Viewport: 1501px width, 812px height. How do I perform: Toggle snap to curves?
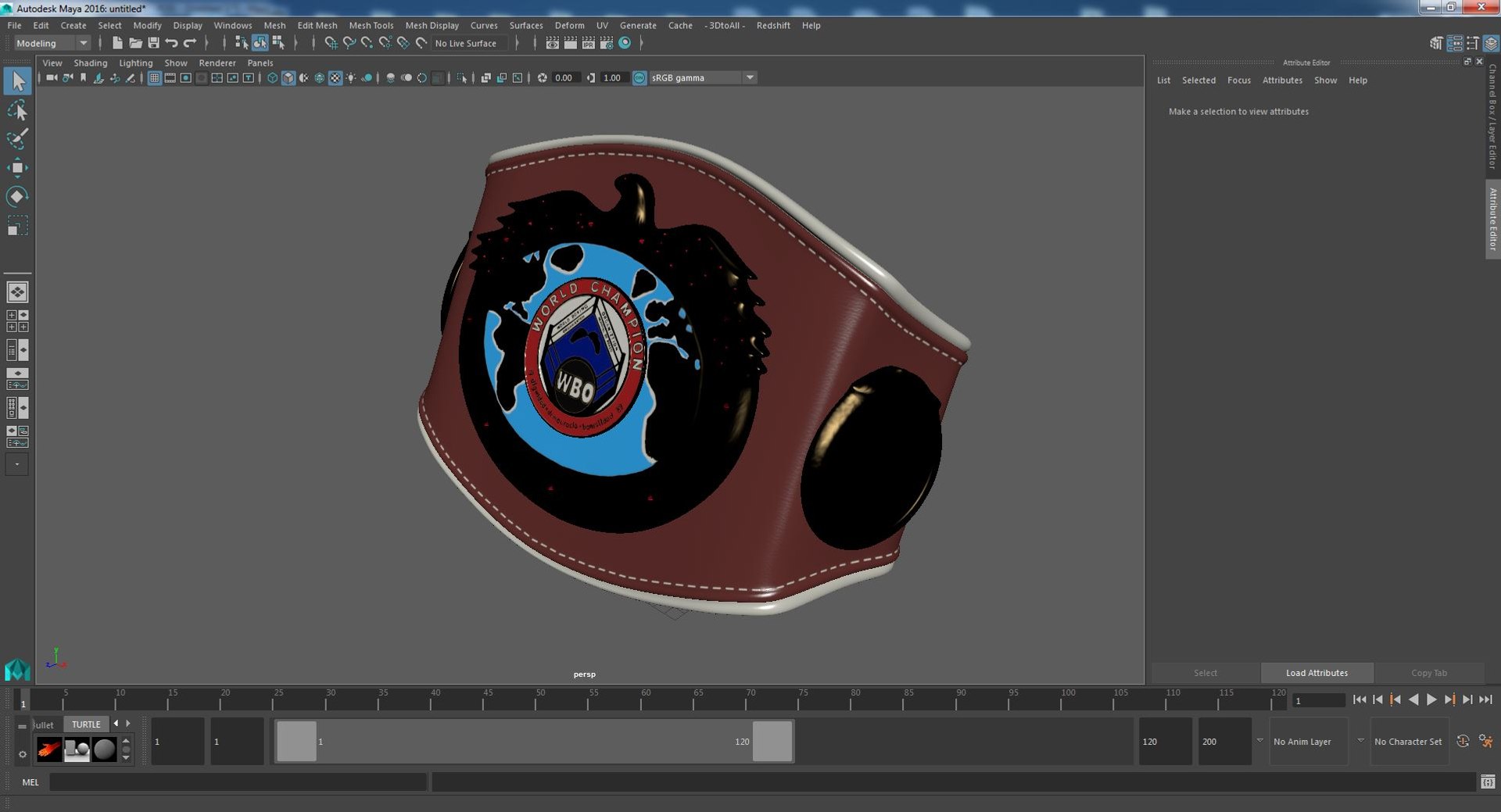349,43
